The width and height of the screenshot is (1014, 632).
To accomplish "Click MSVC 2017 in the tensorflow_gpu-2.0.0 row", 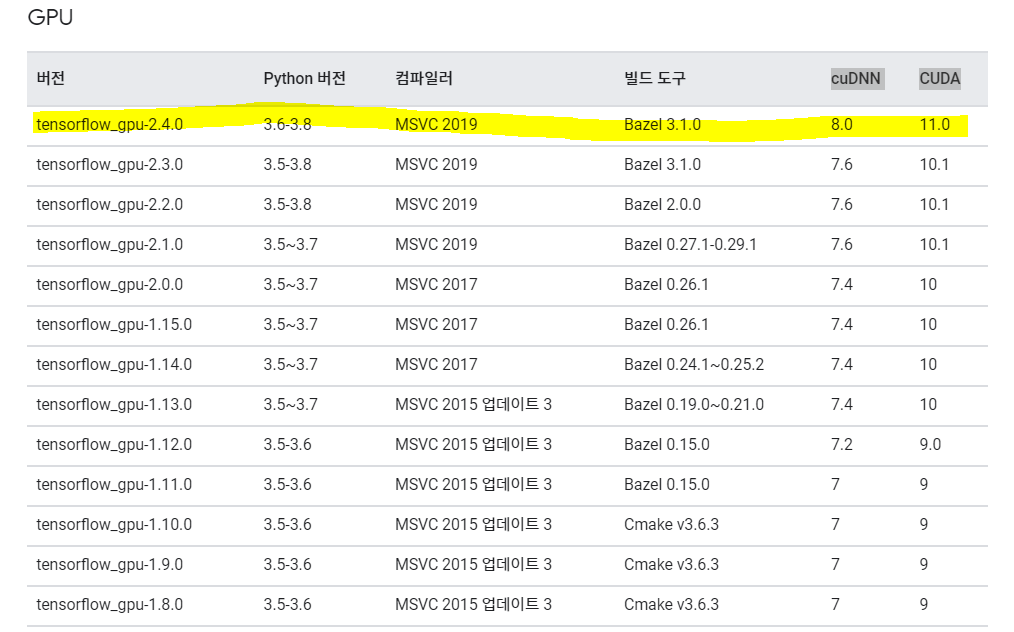I will click(x=436, y=285).
